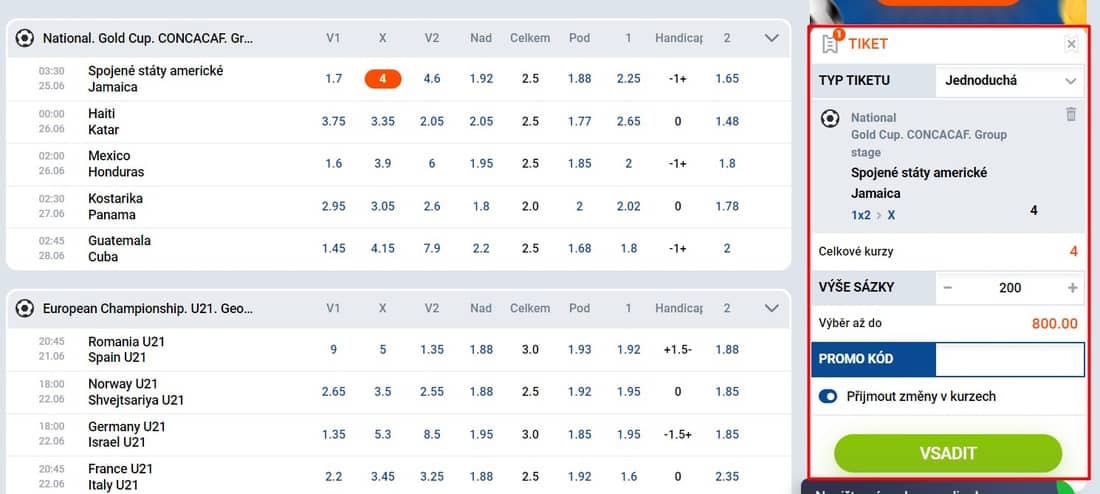Image resolution: width=1100 pixels, height=494 pixels.
Task: Deselect the highlighted X odds 4 for USA–Jamaica
Action: tap(382, 79)
